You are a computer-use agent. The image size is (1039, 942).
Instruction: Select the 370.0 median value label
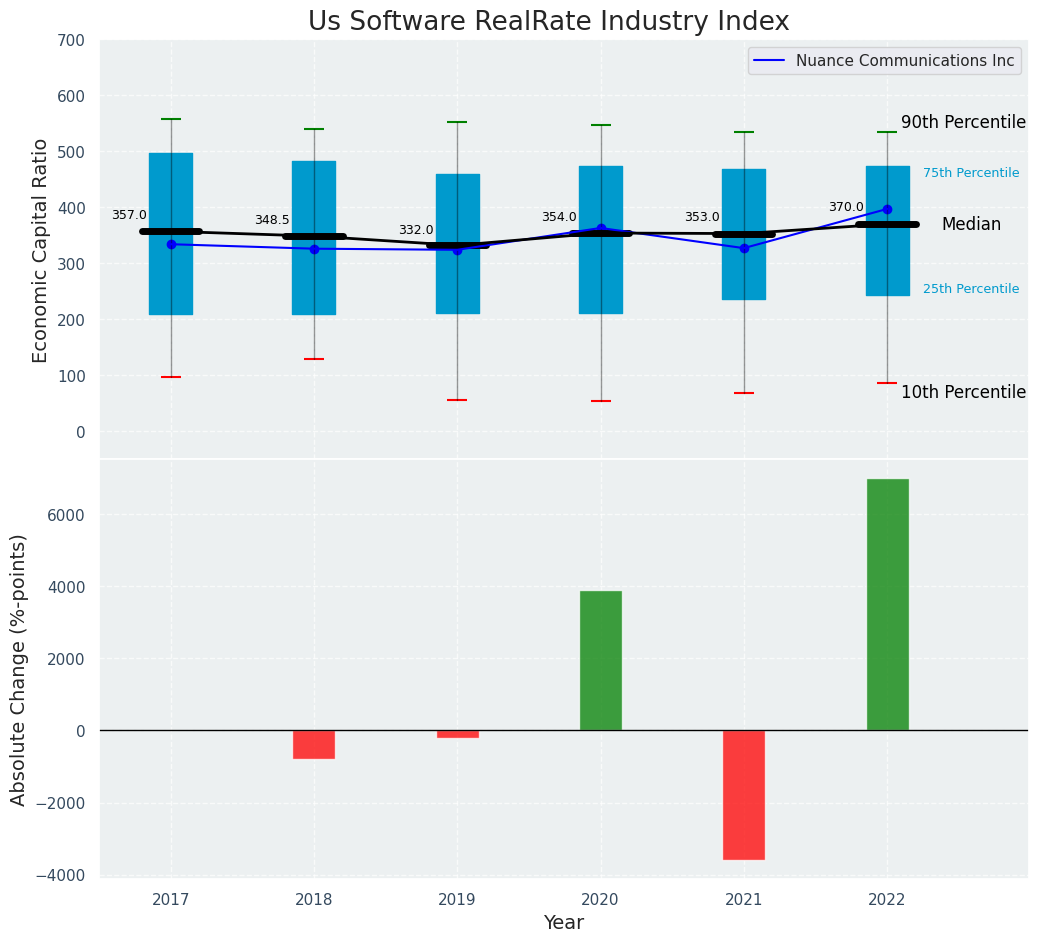pyautogui.click(x=846, y=207)
